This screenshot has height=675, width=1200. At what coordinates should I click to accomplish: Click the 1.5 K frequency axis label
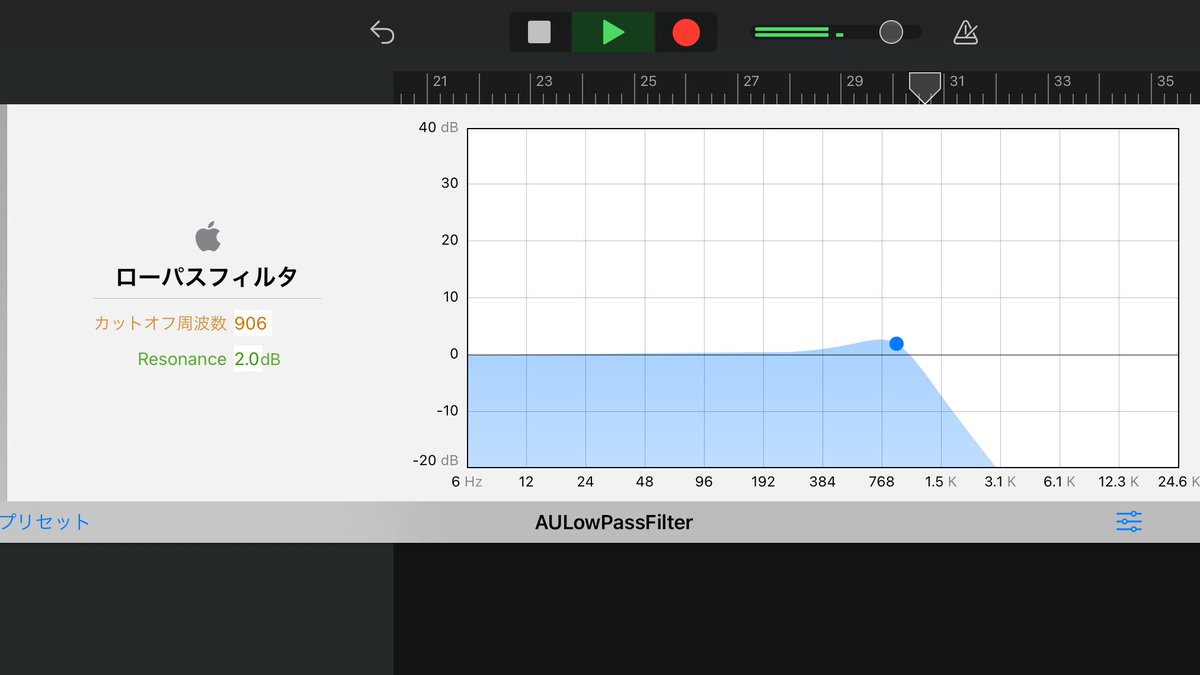pos(941,481)
